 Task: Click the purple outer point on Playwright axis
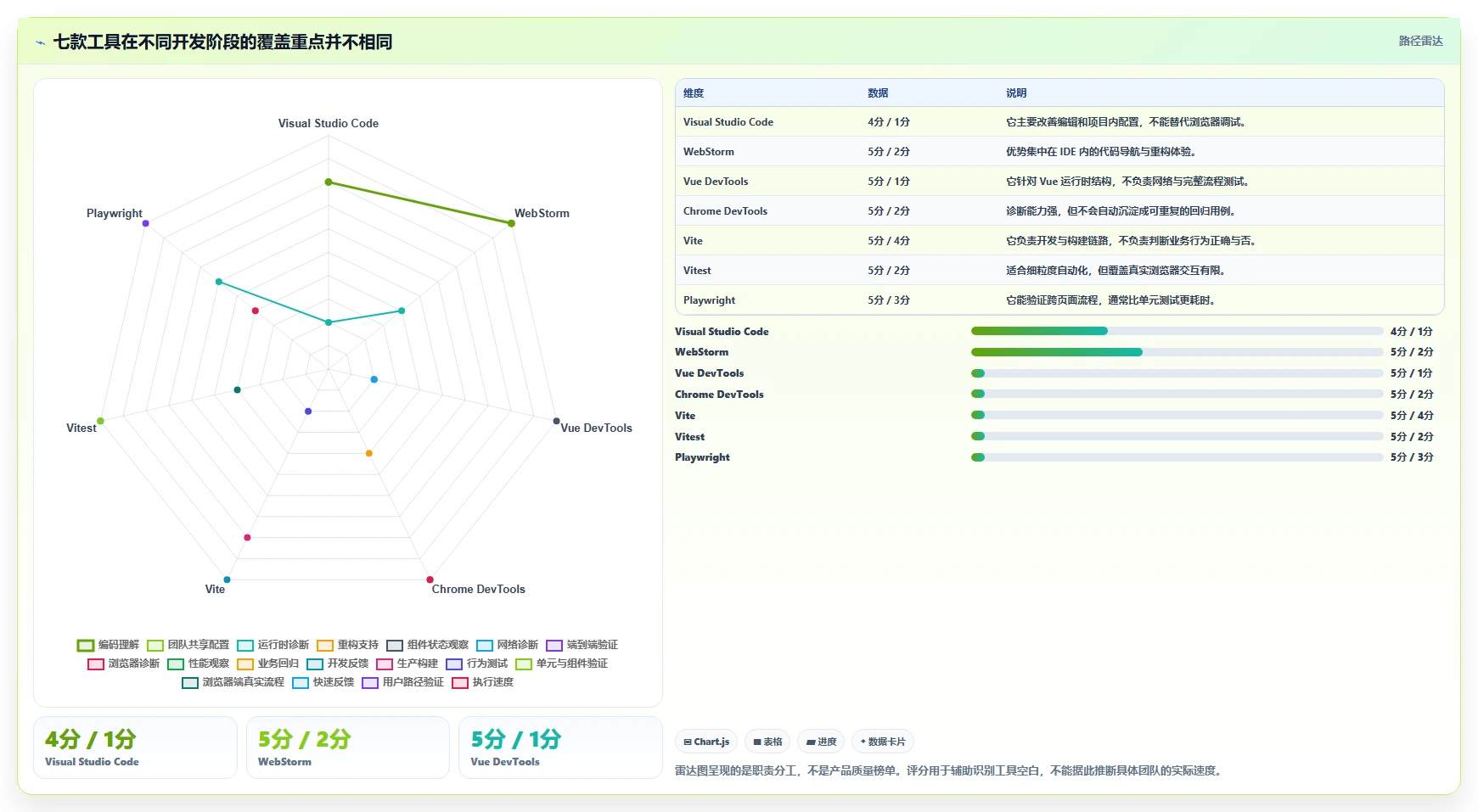(146, 223)
